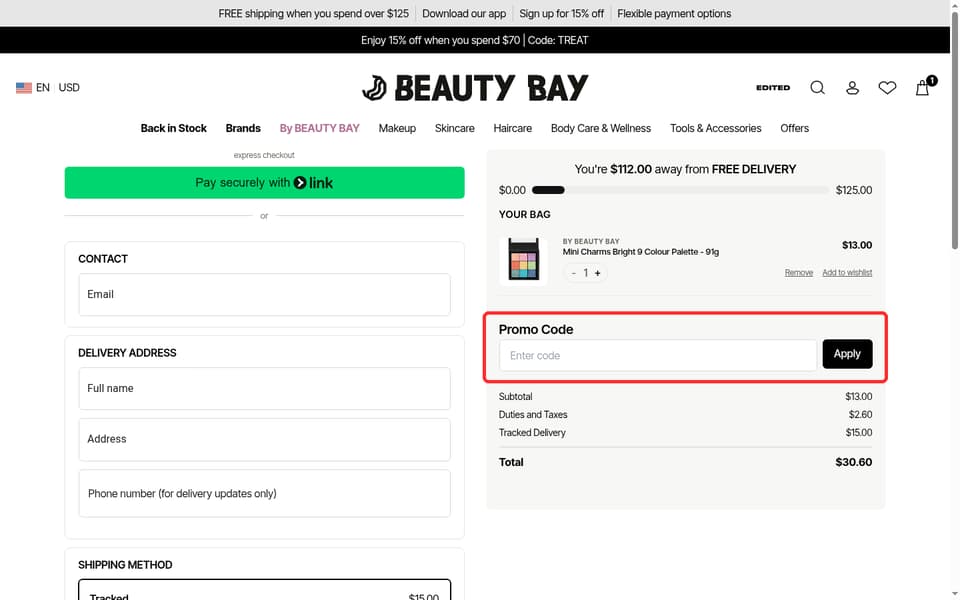960x600 pixels.
Task: Open Mini Charms Bright 9 Colour Palette title
Action: click(640, 252)
